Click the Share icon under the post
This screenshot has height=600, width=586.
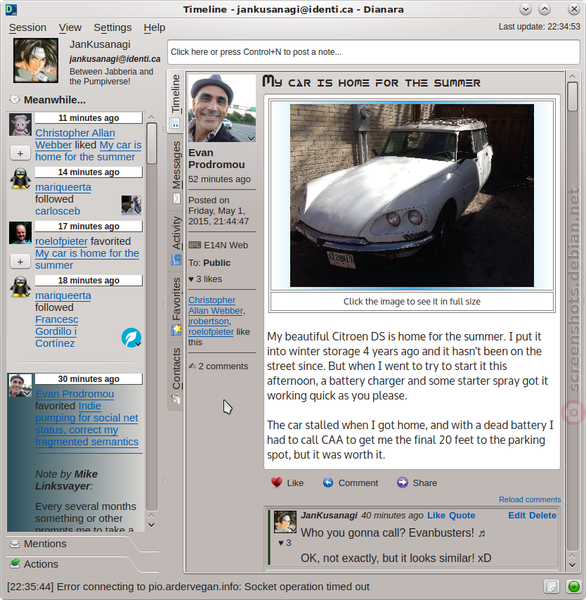402,483
